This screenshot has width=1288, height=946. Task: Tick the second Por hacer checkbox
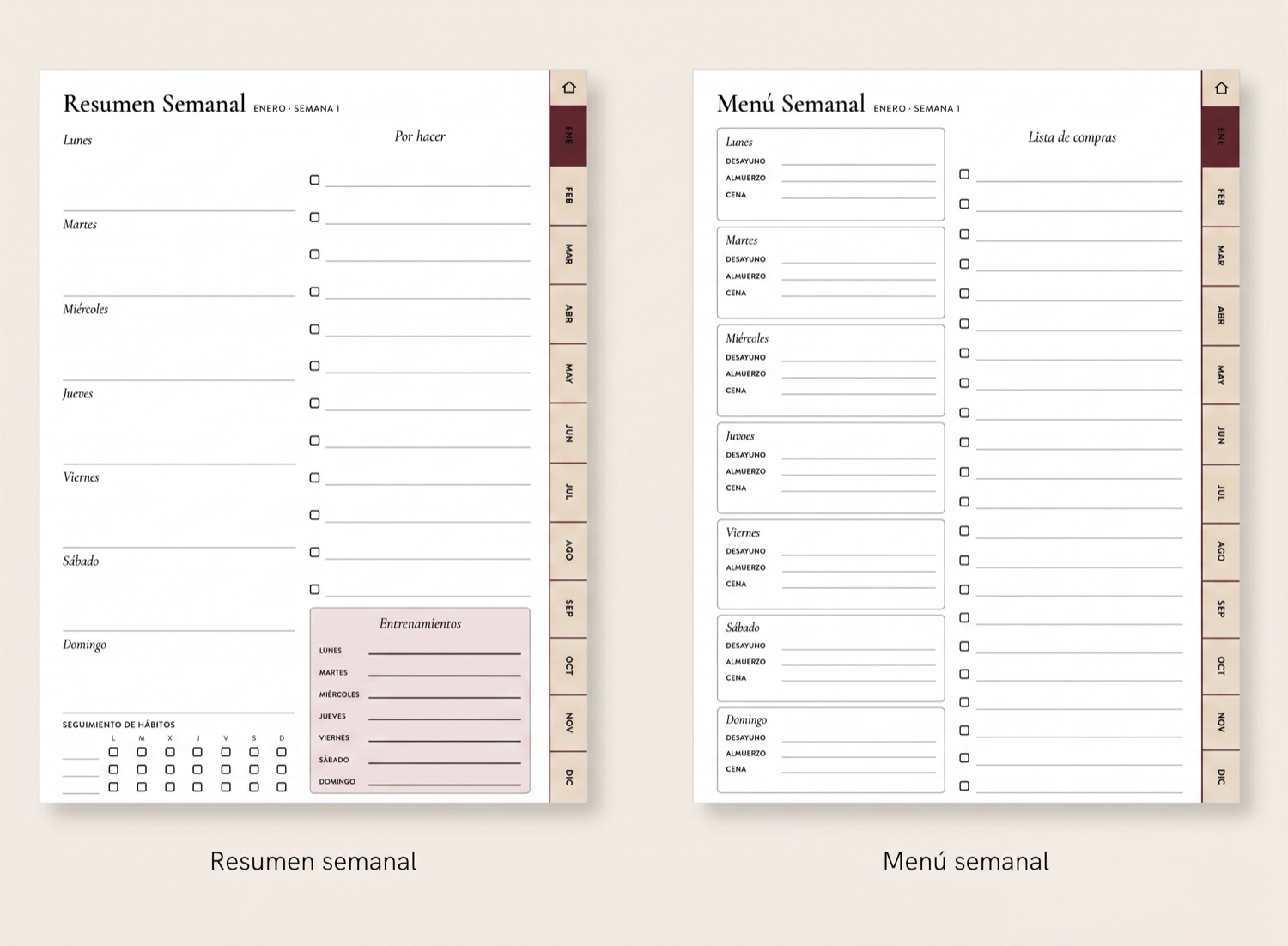314,217
